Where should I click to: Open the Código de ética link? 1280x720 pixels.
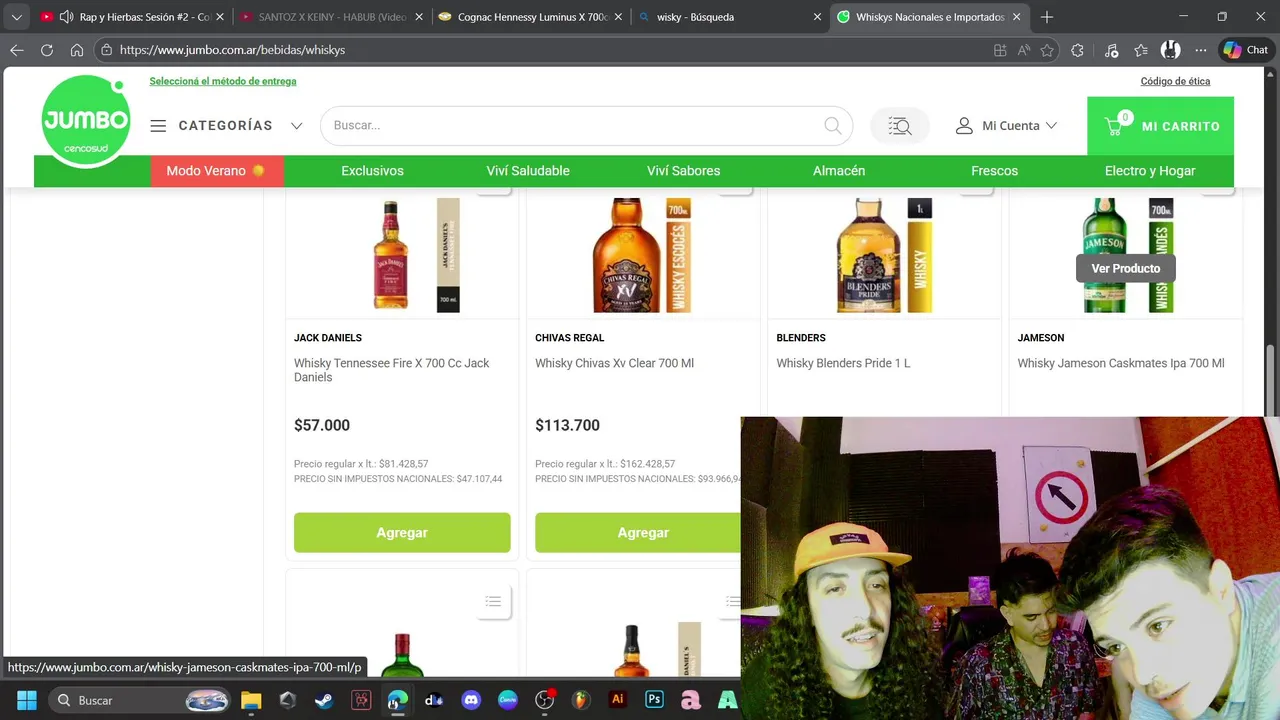[x=1175, y=81]
